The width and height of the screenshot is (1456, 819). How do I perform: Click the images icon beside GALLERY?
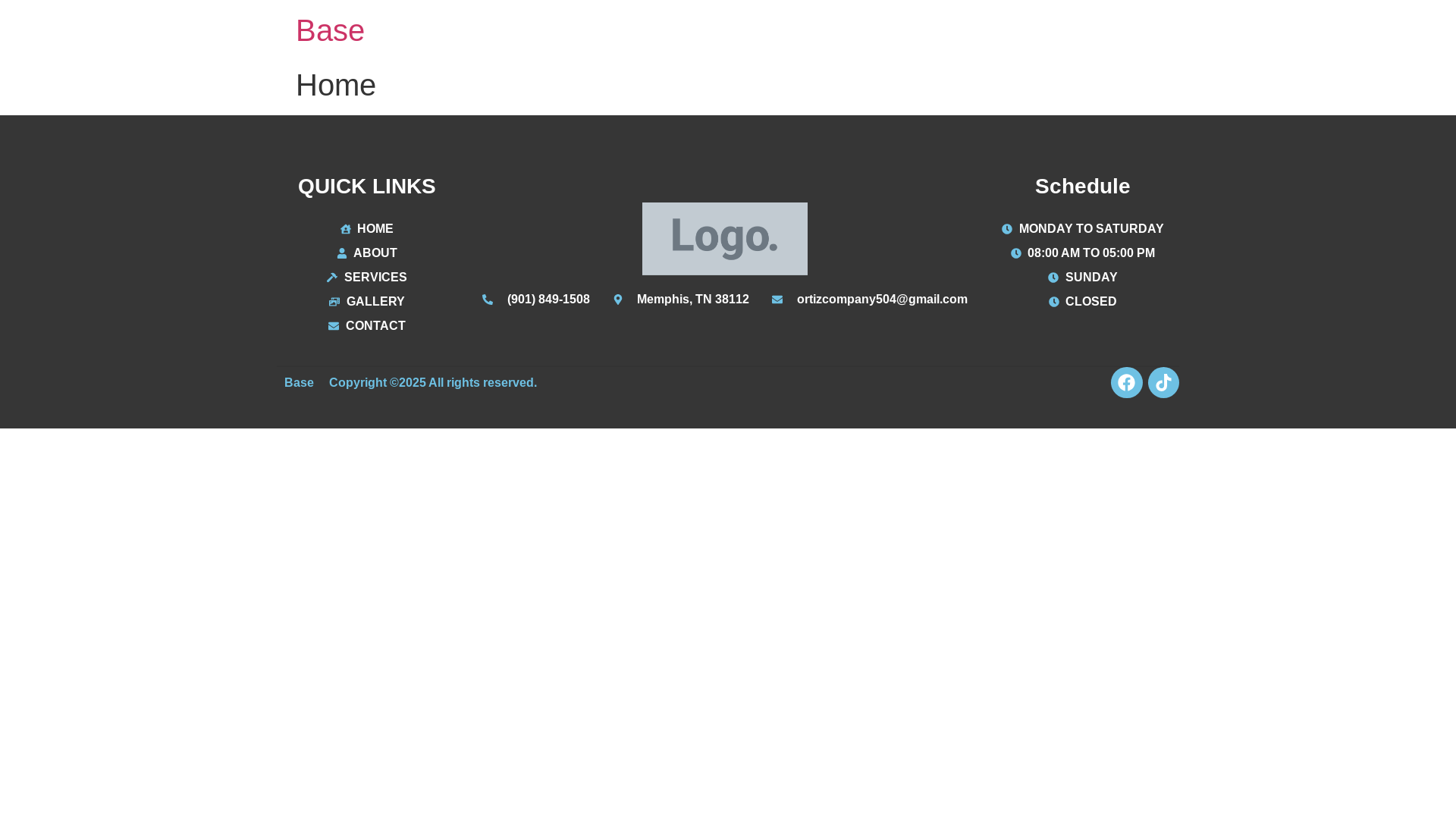point(334,302)
